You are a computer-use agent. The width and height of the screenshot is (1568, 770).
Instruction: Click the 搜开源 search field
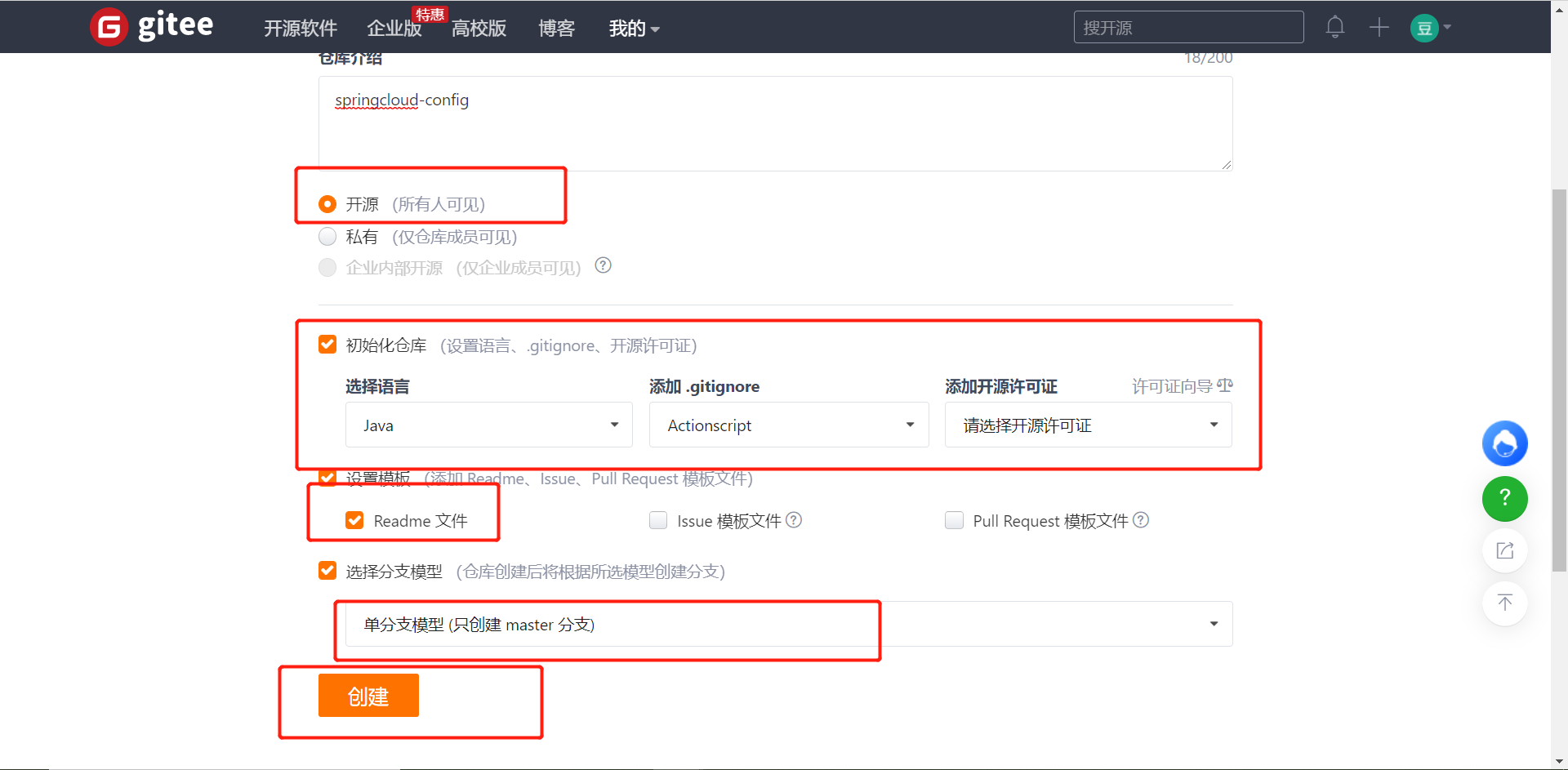(1188, 27)
